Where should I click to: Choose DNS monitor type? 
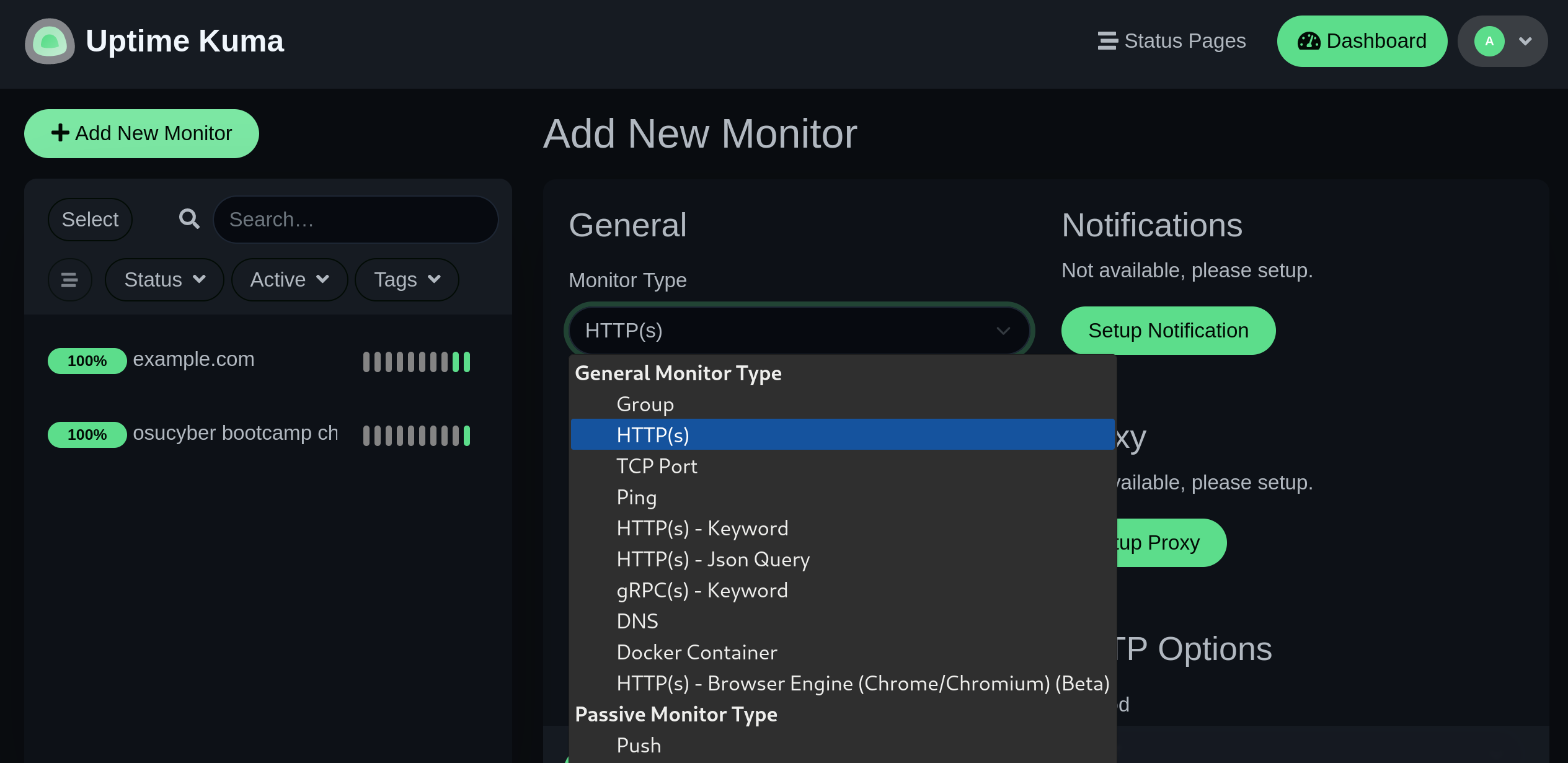click(843, 621)
